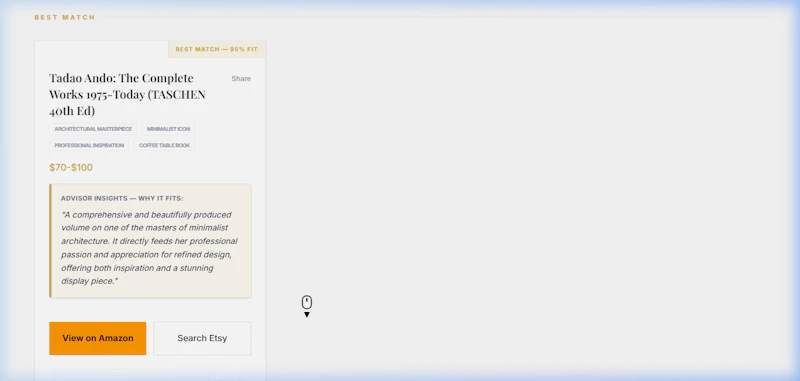Click the Tadao Ando book title
800x381 pixels.
[128, 94]
